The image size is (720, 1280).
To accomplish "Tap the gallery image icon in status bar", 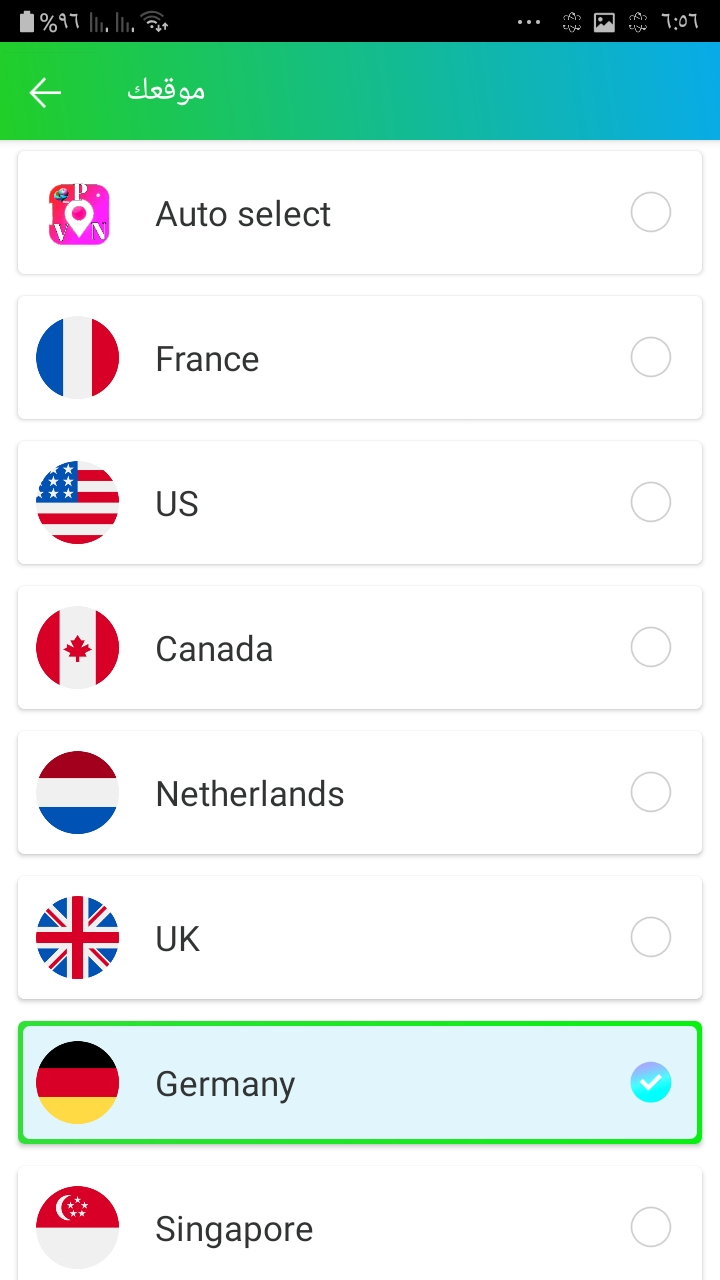I will click(x=604, y=22).
